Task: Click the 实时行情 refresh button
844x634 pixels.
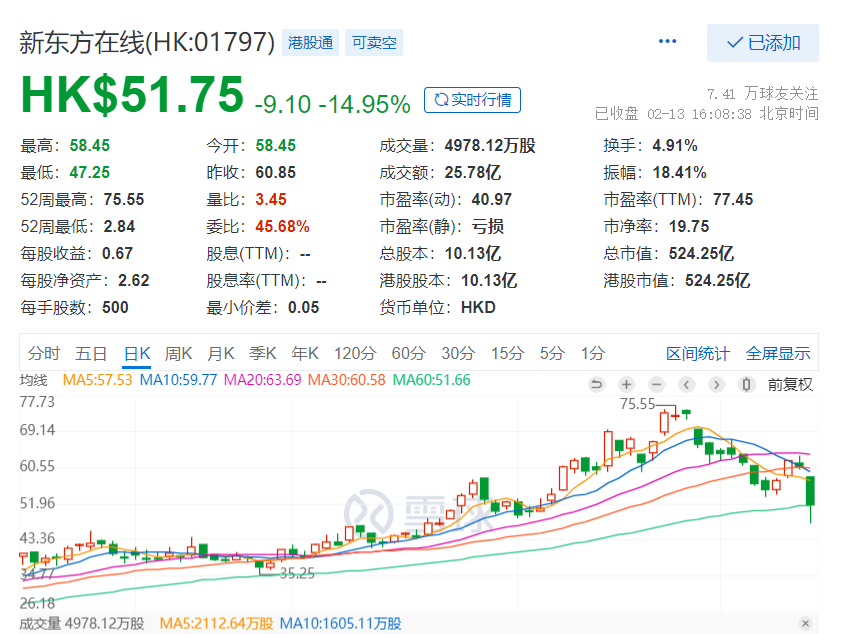Action: (x=472, y=100)
